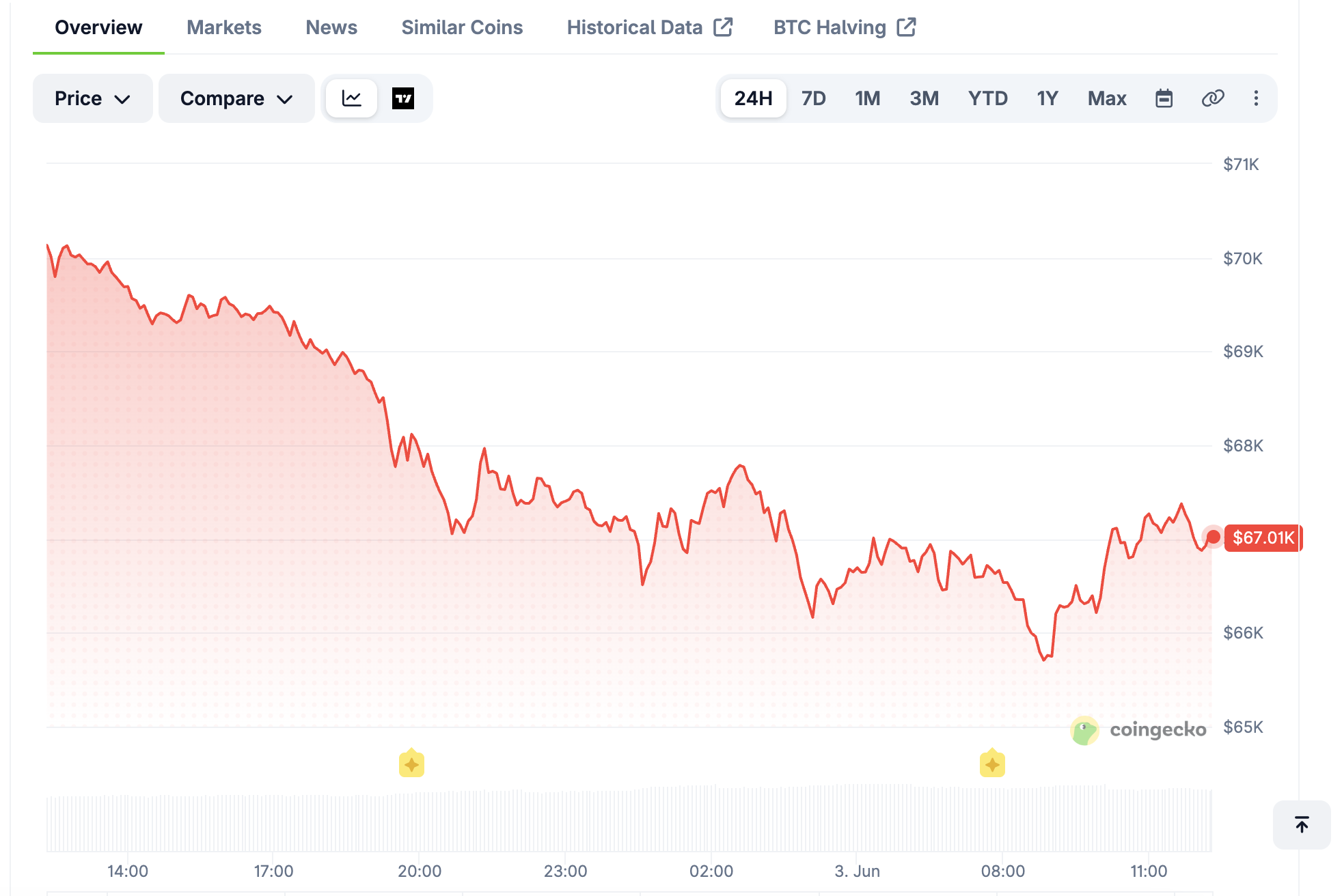
Task: Select the Max time range
Action: click(1107, 98)
